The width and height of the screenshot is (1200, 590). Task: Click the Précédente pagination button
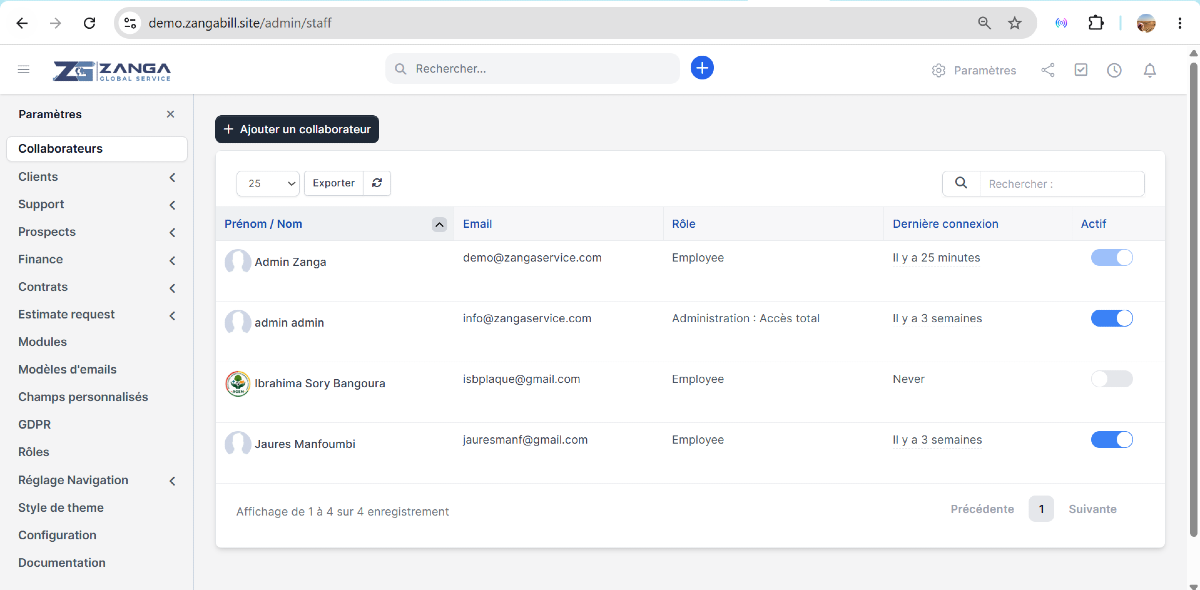point(982,509)
